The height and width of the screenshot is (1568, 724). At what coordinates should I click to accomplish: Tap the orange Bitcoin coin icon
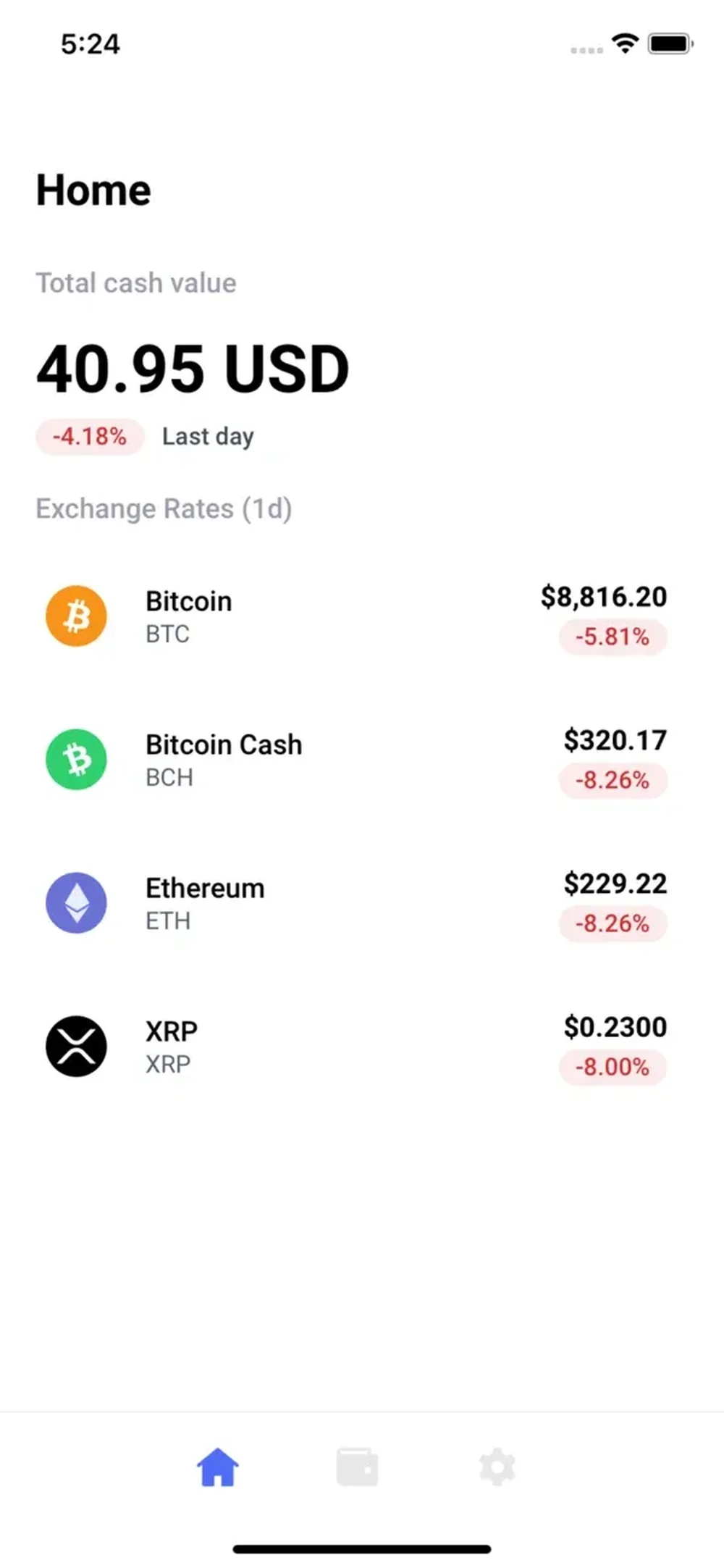pyautogui.click(x=76, y=616)
